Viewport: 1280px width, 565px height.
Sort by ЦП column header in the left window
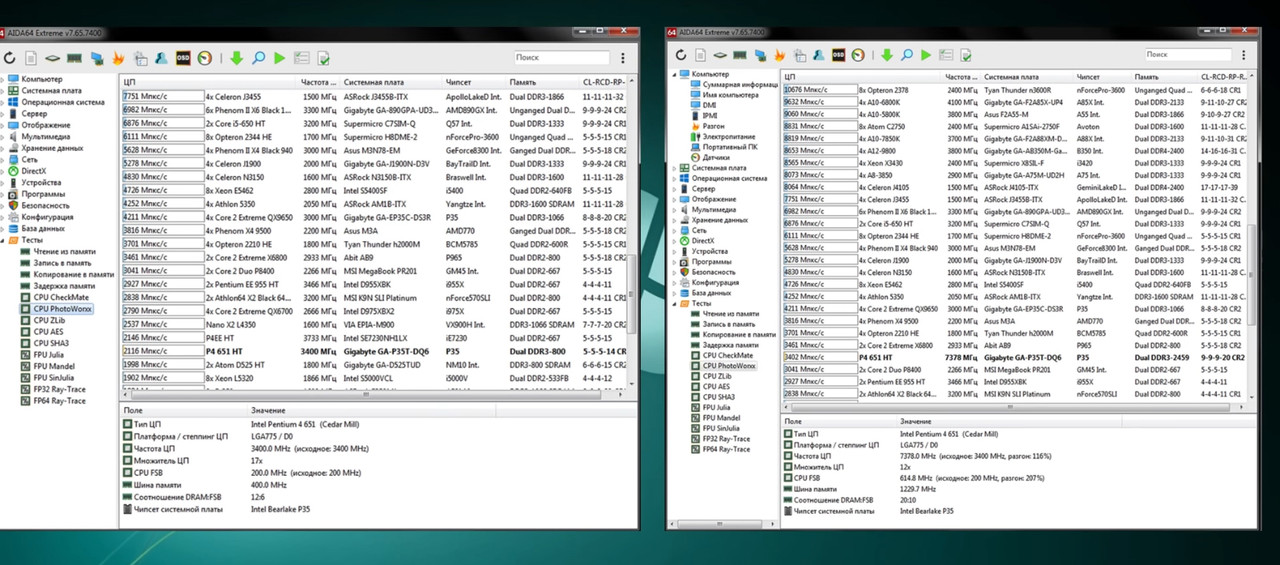(208, 82)
